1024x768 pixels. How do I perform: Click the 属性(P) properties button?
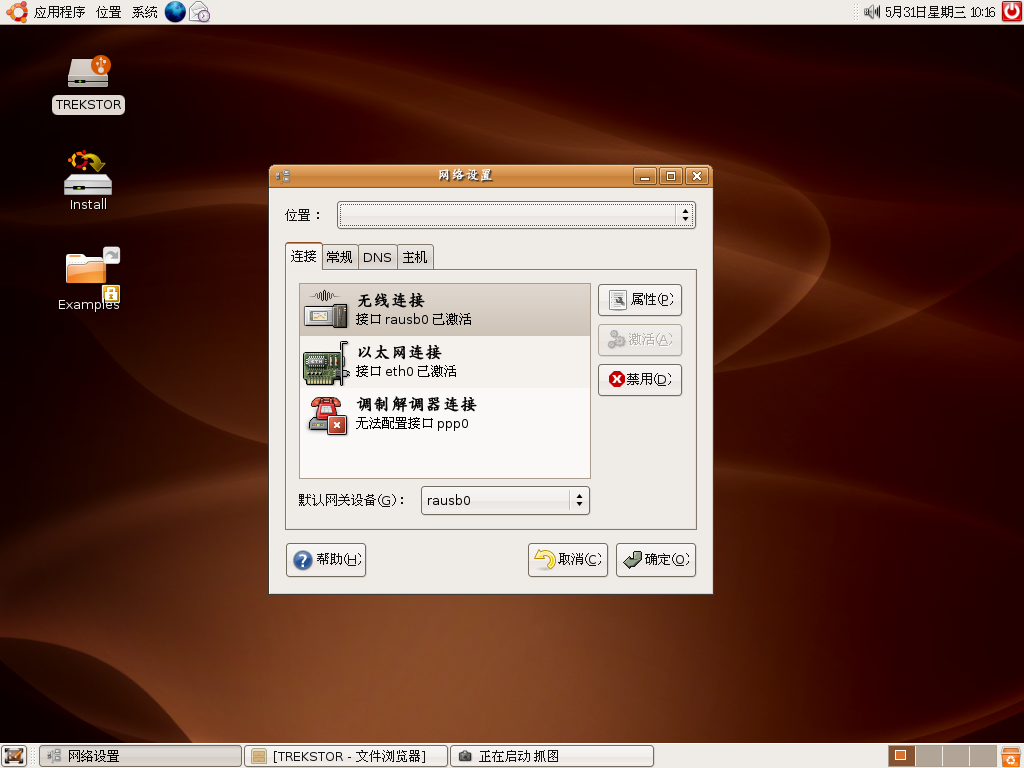[x=640, y=300]
